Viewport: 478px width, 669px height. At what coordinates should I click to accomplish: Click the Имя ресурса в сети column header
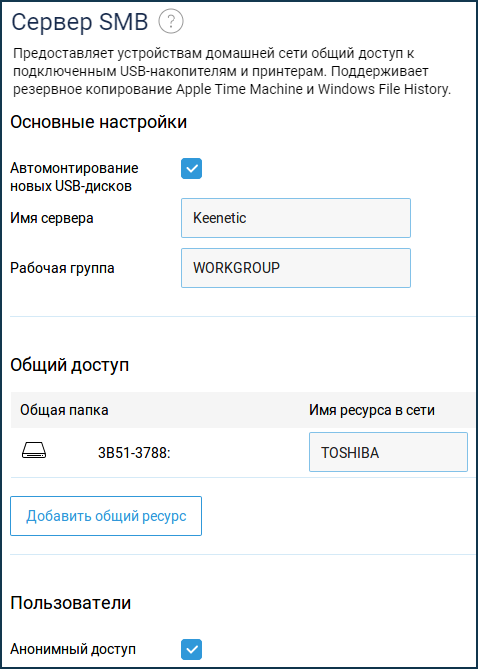click(x=372, y=410)
